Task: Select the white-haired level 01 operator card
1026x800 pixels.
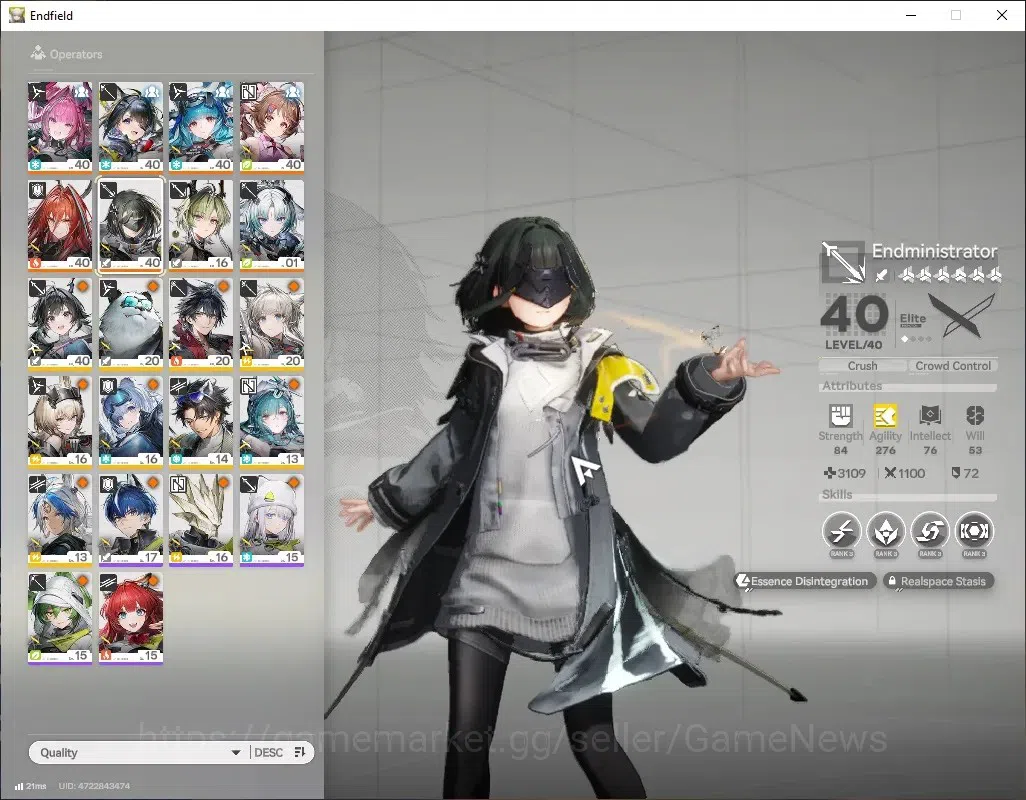Action: click(272, 225)
